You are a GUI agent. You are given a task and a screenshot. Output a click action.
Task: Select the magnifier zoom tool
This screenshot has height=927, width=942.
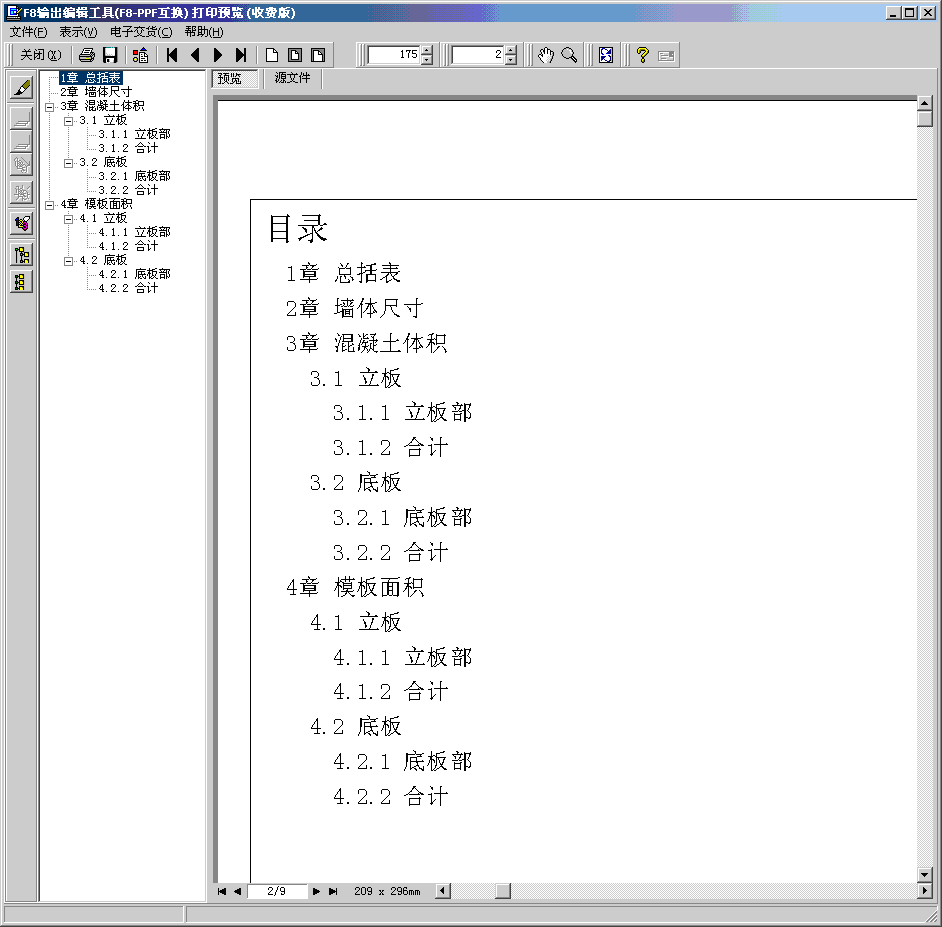(x=569, y=55)
